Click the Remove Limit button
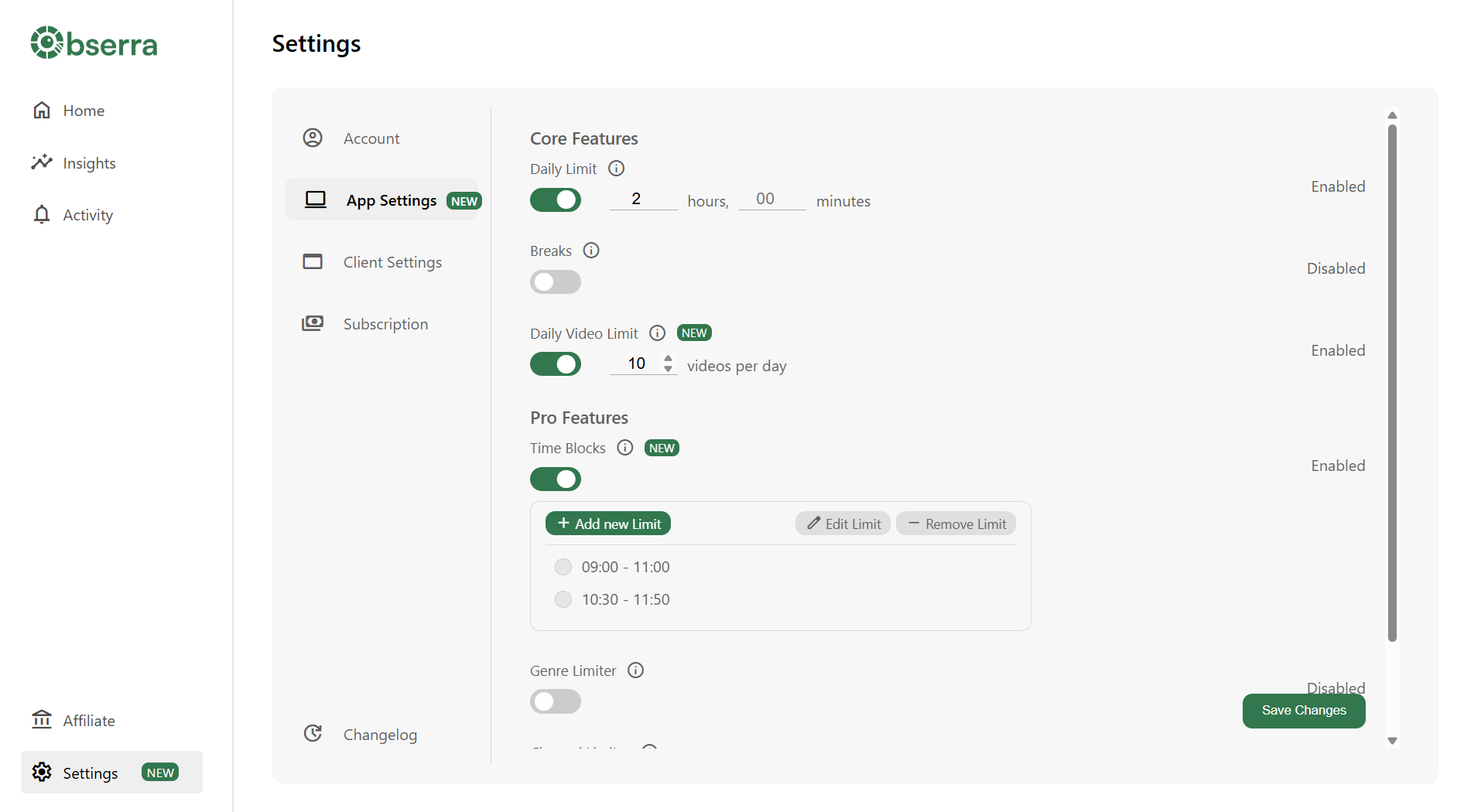This screenshot has height=812, width=1464. point(956,524)
